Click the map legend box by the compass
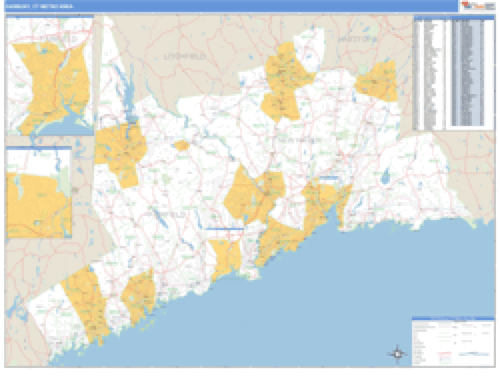The image size is (500, 376). [453, 341]
